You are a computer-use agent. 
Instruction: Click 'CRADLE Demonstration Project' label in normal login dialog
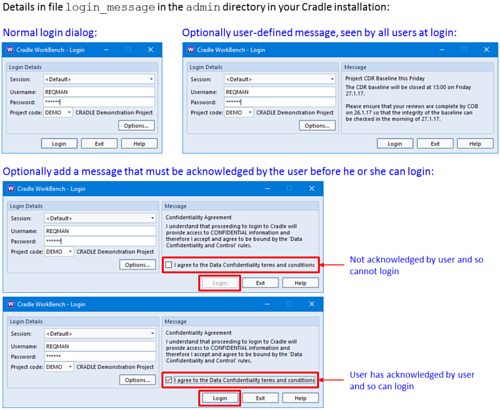click(114, 112)
